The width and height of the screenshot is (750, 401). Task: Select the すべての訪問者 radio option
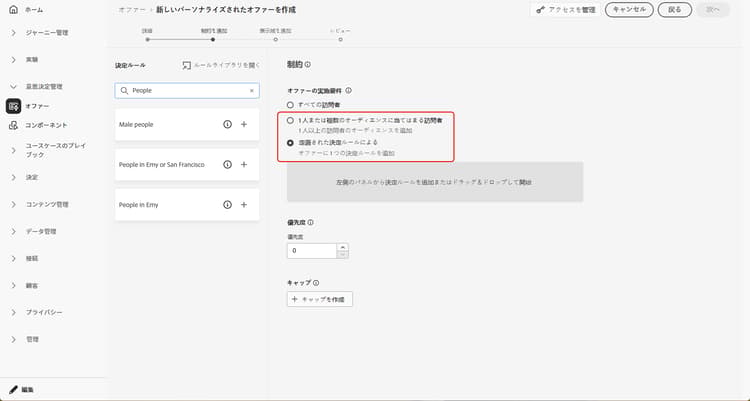pyautogui.click(x=290, y=105)
